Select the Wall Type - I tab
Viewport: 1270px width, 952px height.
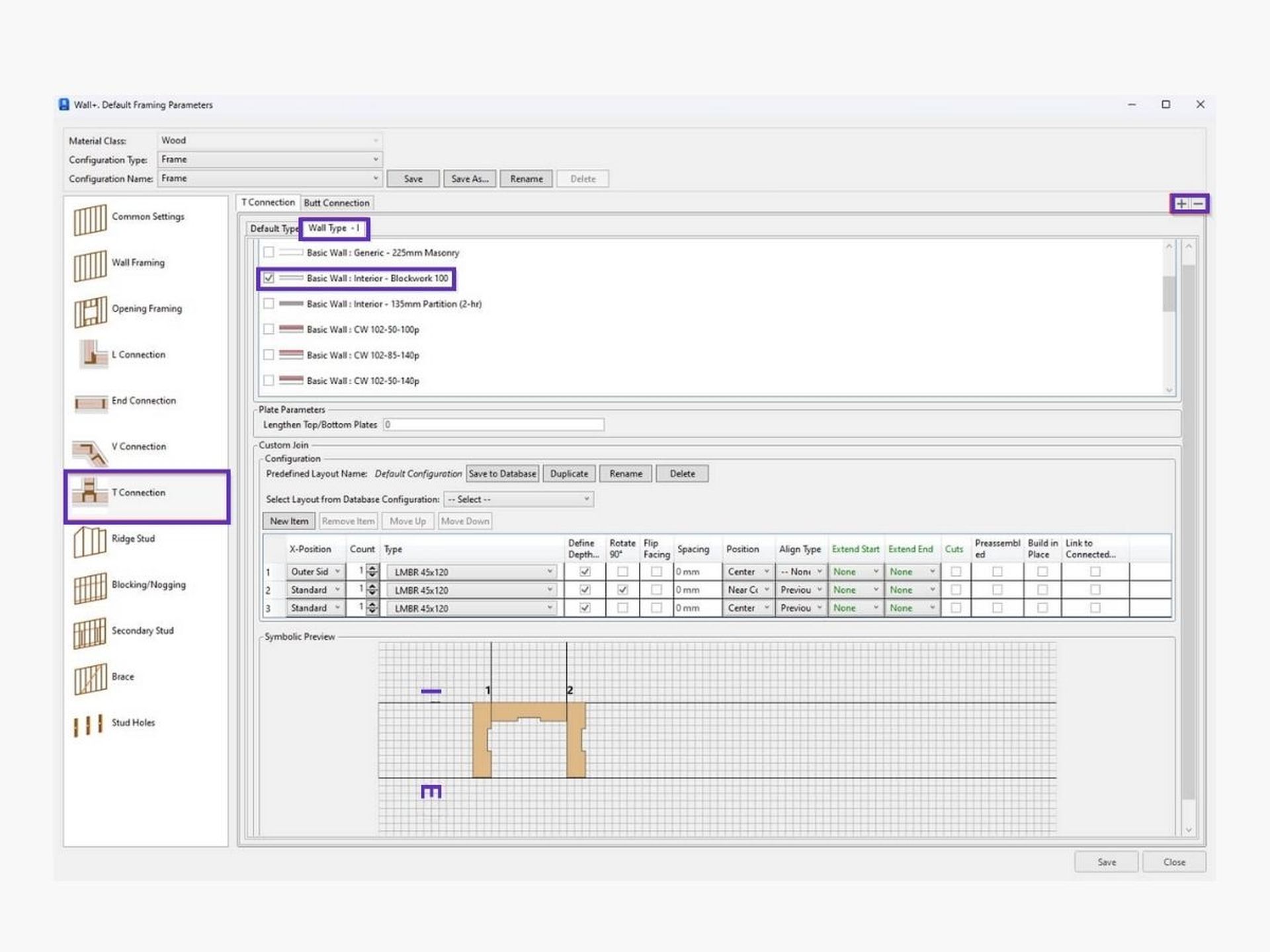click(x=334, y=228)
